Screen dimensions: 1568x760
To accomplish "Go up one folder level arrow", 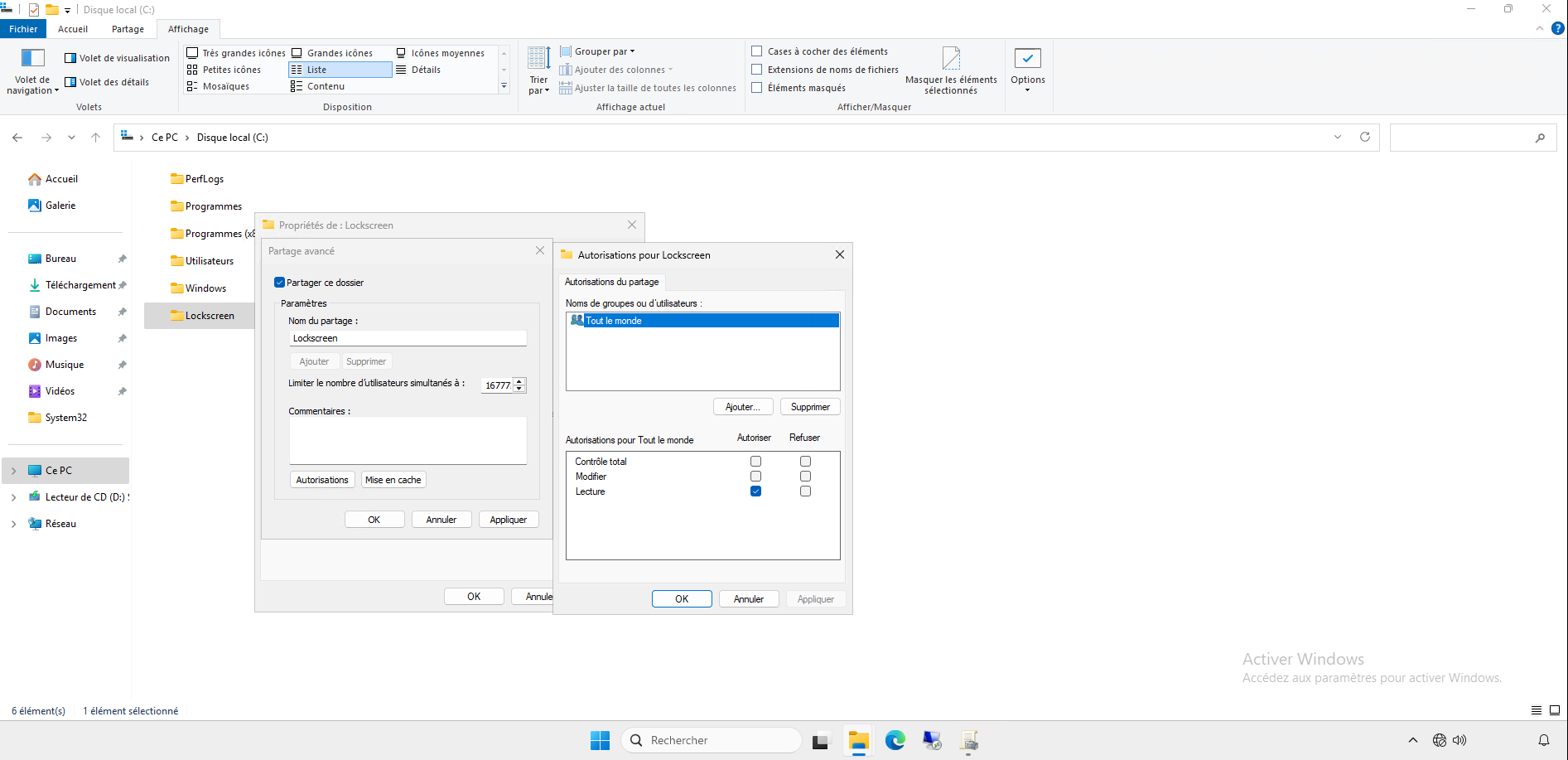I will (95, 138).
